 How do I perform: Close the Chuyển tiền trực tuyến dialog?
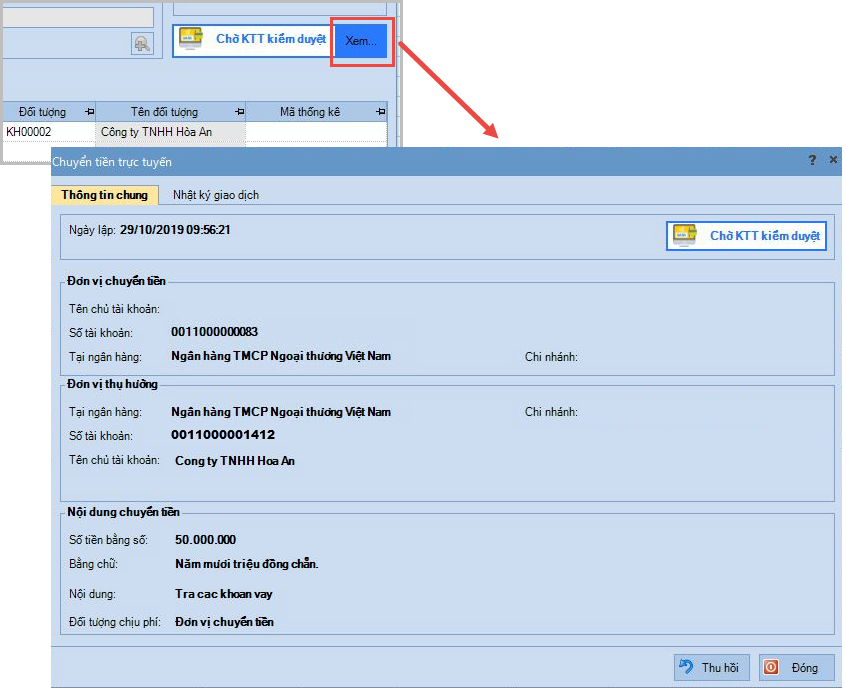point(833,160)
